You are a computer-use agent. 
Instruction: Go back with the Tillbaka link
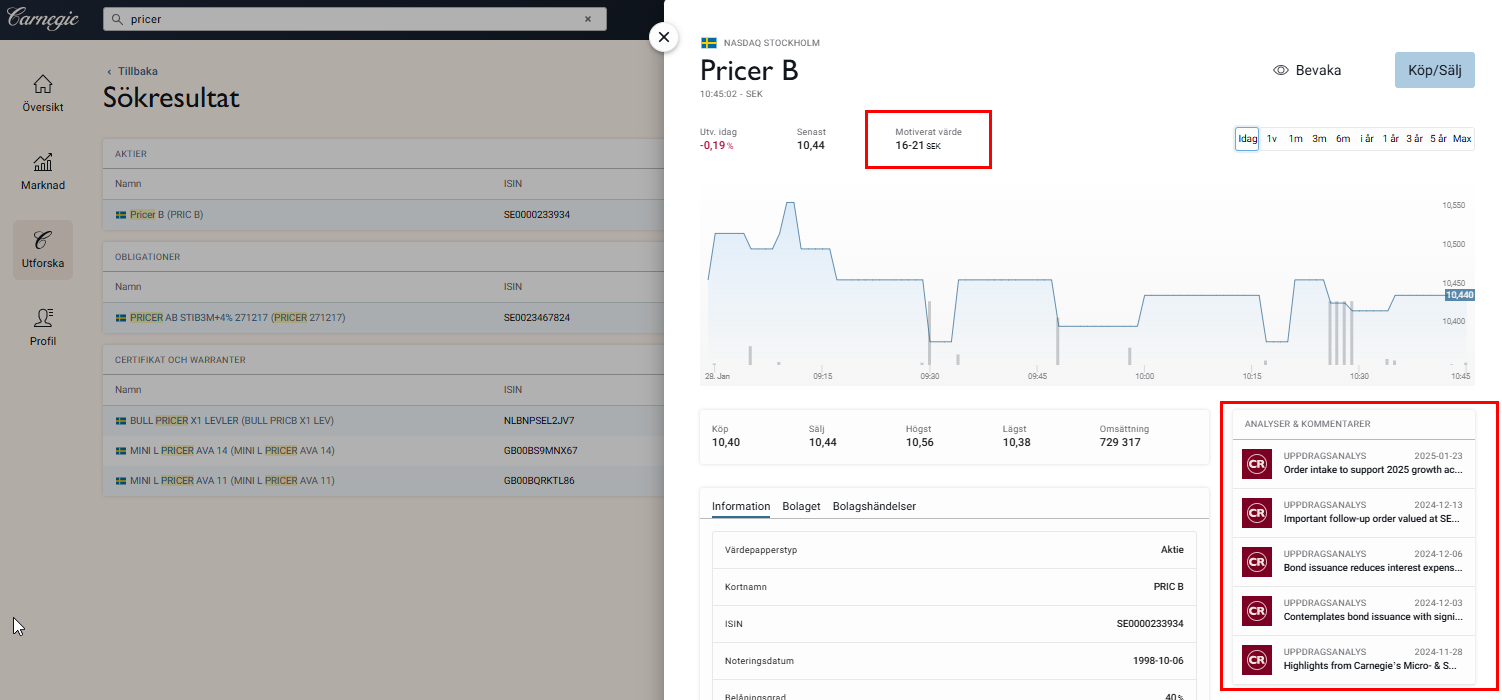click(132, 71)
